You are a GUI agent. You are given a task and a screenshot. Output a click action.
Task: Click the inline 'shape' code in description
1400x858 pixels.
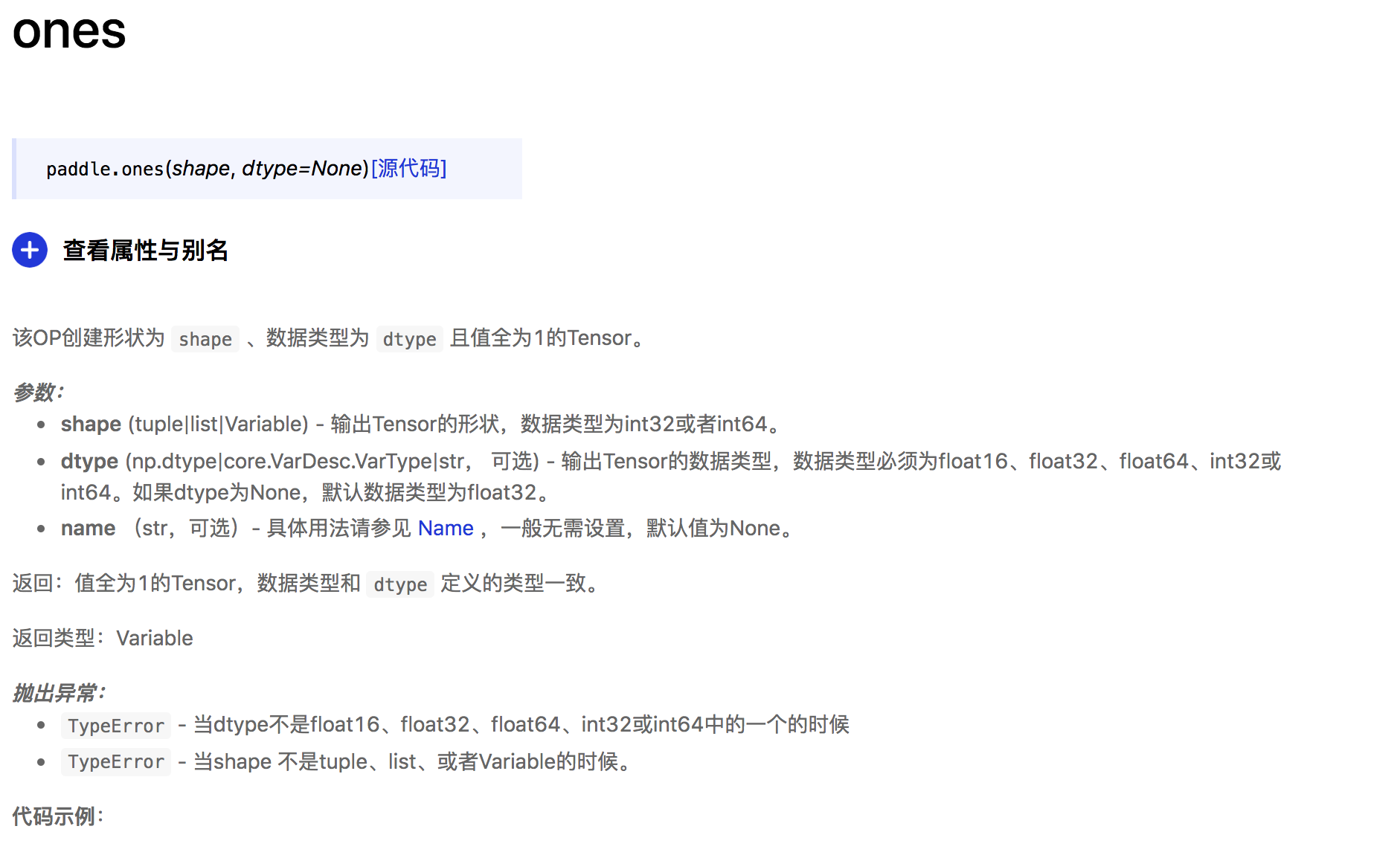(x=205, y=339)
